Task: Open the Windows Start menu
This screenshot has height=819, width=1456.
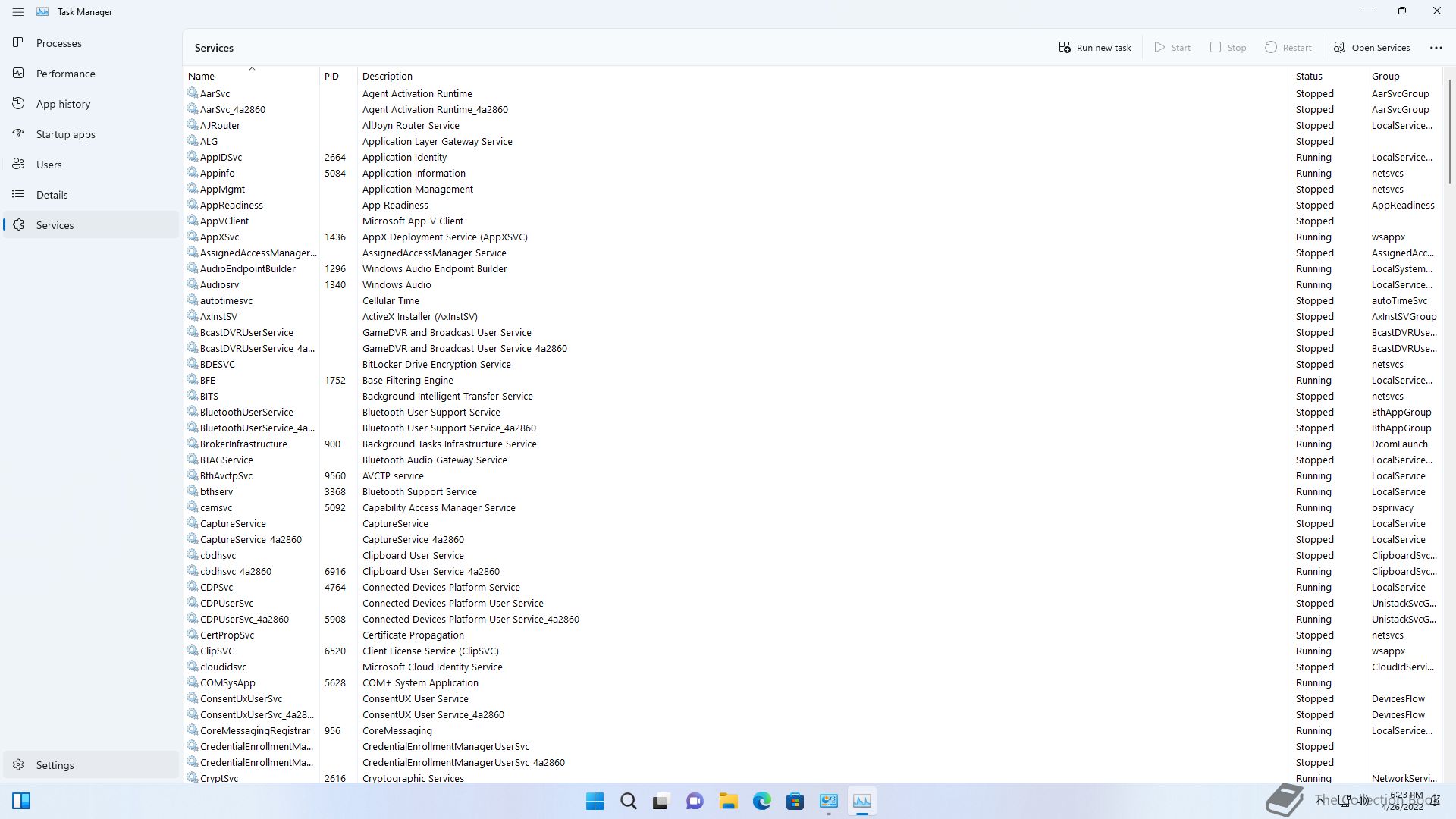Action: [x=595, y=801]
